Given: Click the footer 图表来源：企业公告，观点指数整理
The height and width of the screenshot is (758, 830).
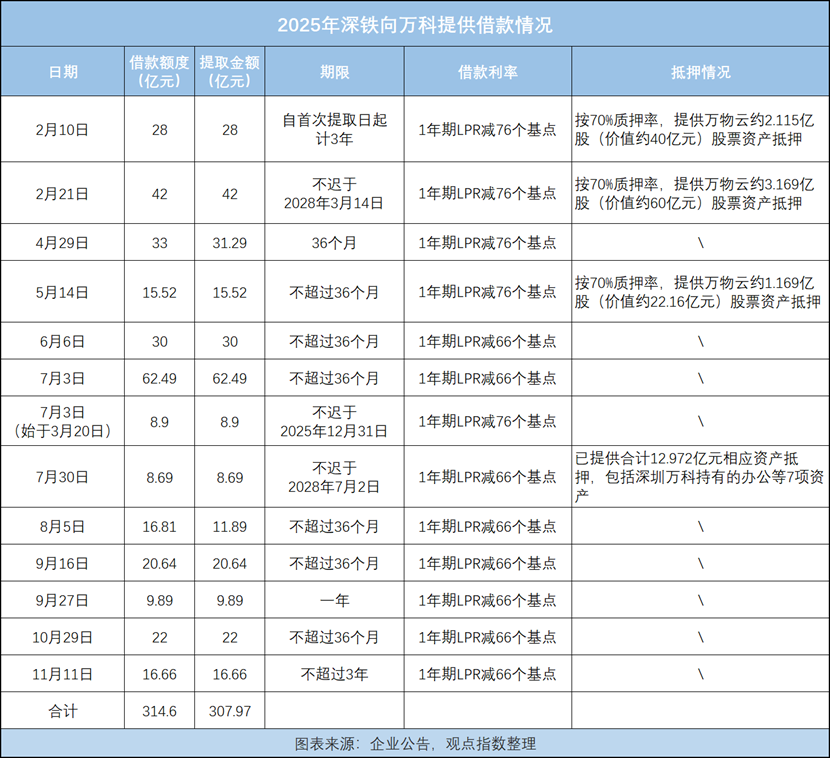Looking at the screenshot, I should coord(414,743).
